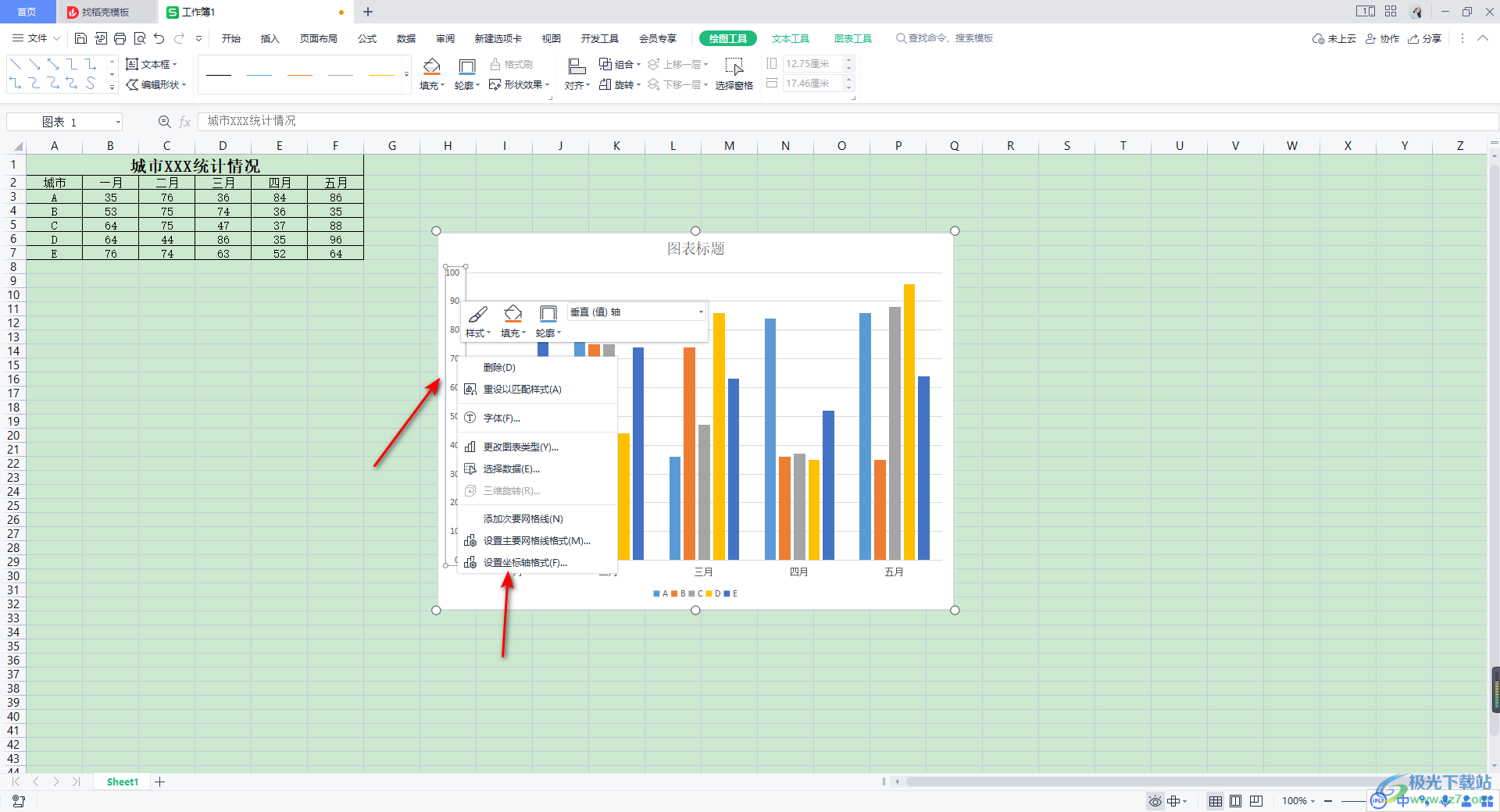This screenshot has height=812, width=1500.
Task: Click the fx insert function icon
Action: pos(185,122)
